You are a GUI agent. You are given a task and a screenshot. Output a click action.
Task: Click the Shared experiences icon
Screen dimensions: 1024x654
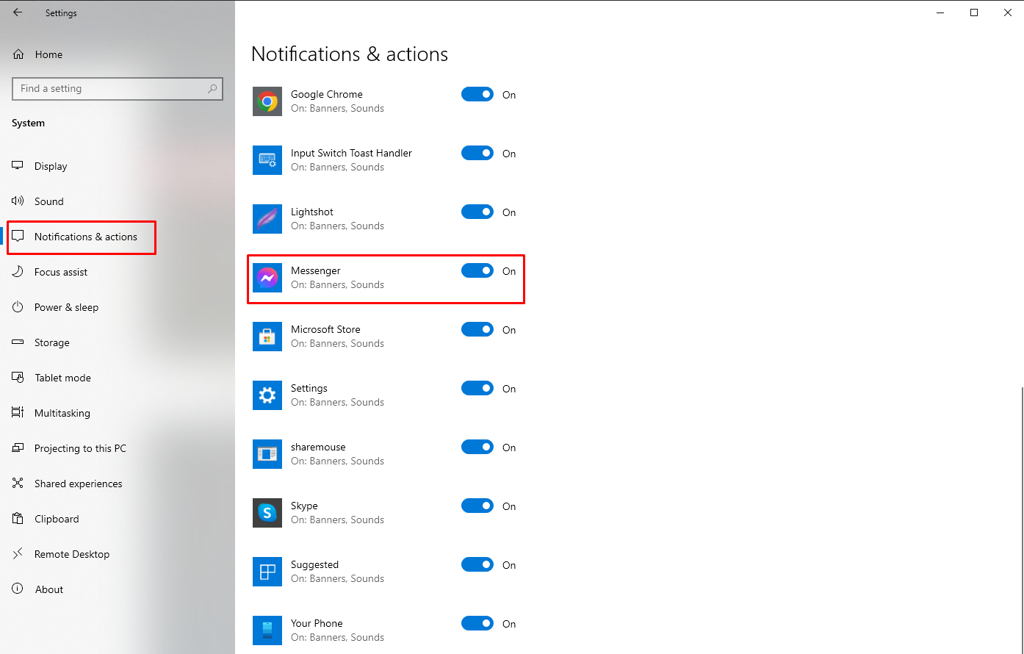18,483
